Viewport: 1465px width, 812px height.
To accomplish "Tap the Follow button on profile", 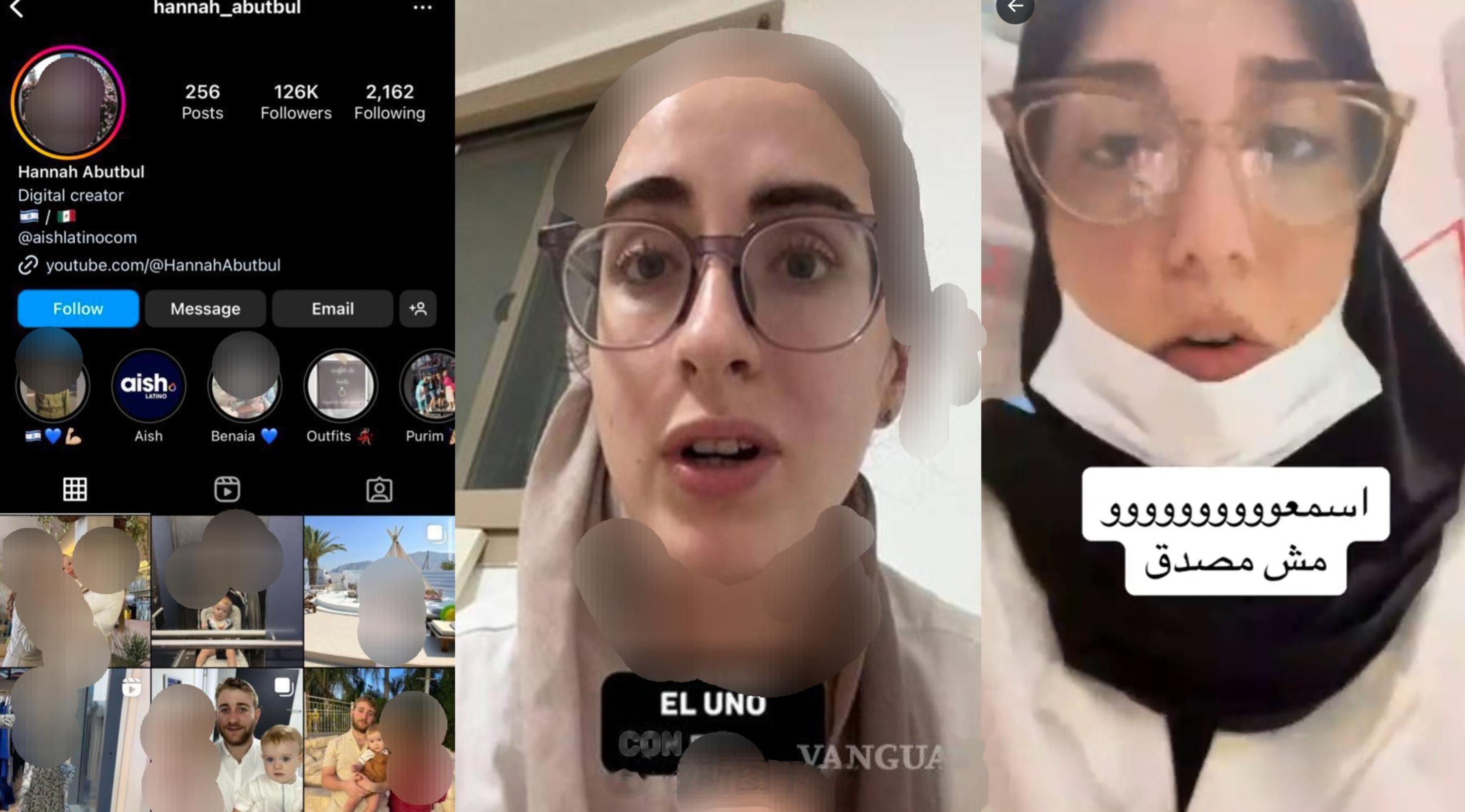I will pyautogui.click(x=79, y=308).
